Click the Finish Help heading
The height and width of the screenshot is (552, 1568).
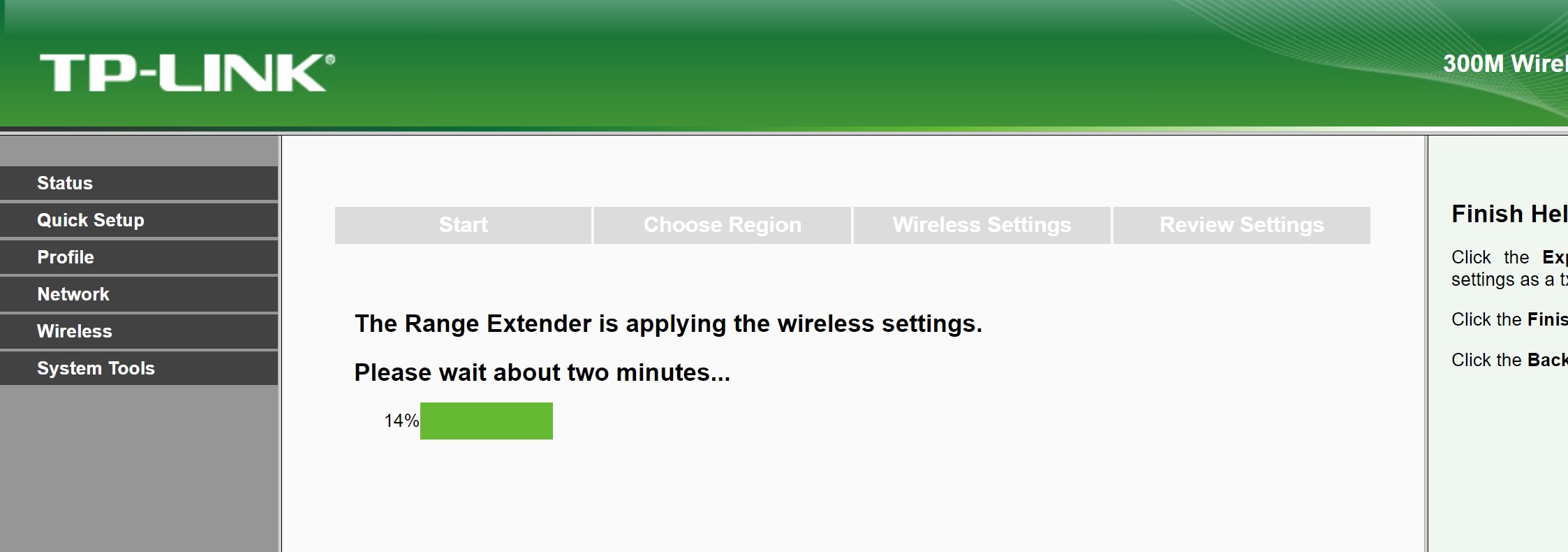click(1508, 214)
